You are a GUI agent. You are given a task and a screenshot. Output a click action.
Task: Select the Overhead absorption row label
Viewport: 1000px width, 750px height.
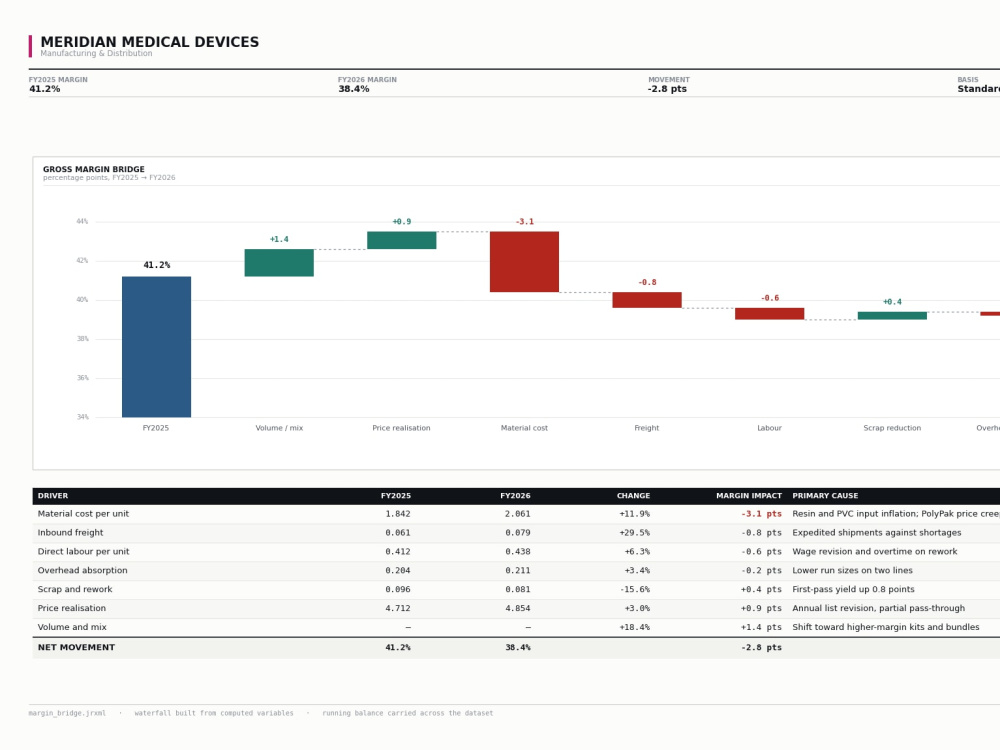point(82,571)
